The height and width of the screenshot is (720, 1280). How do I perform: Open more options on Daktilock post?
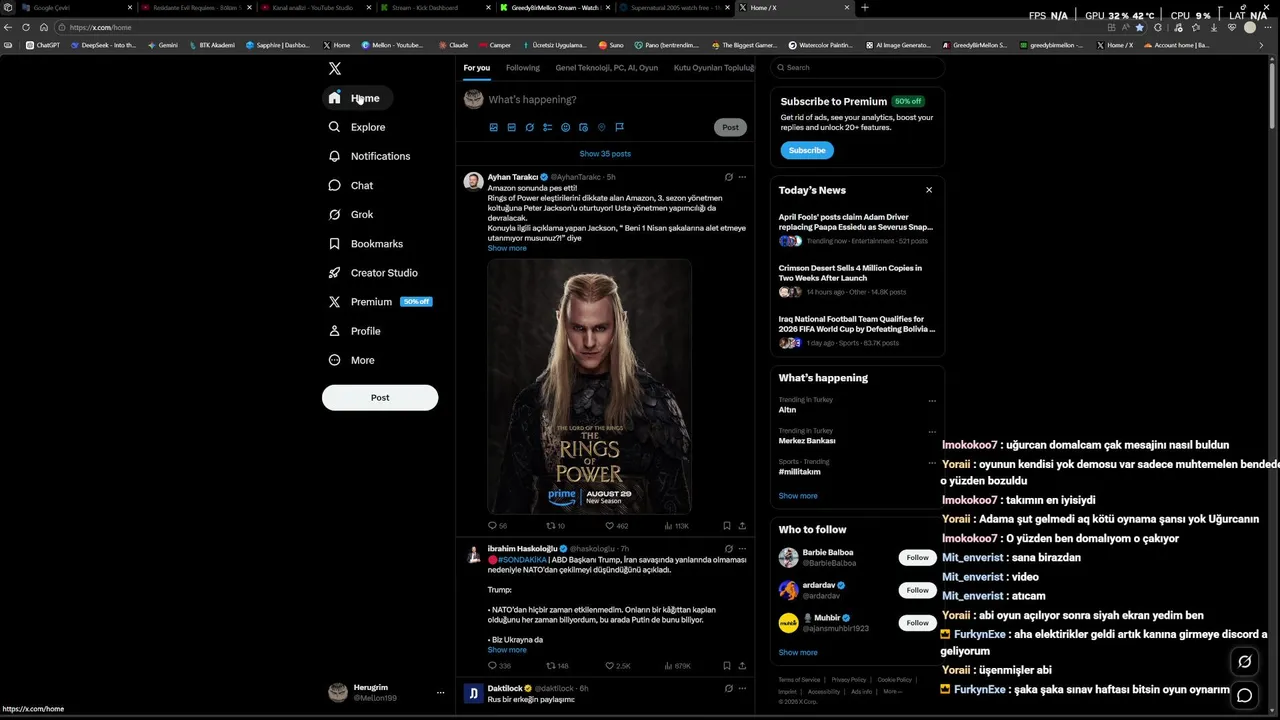point(742,688)
